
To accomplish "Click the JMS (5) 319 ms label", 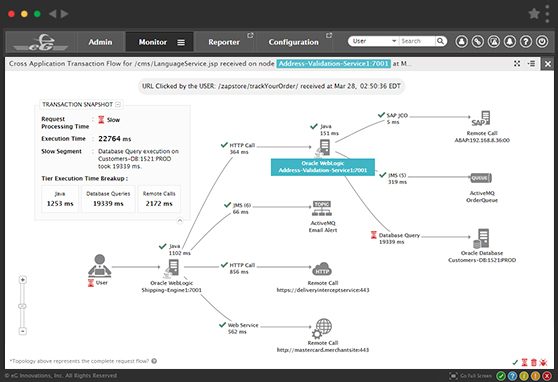I will 397,179.
